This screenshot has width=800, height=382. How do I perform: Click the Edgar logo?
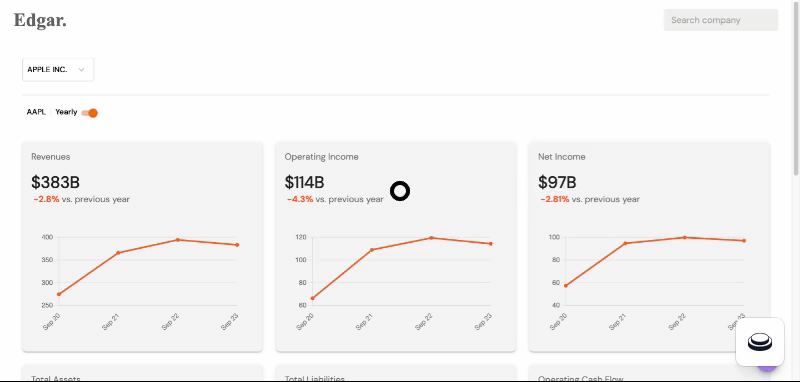pyautogui.click(x=40, y=20)
